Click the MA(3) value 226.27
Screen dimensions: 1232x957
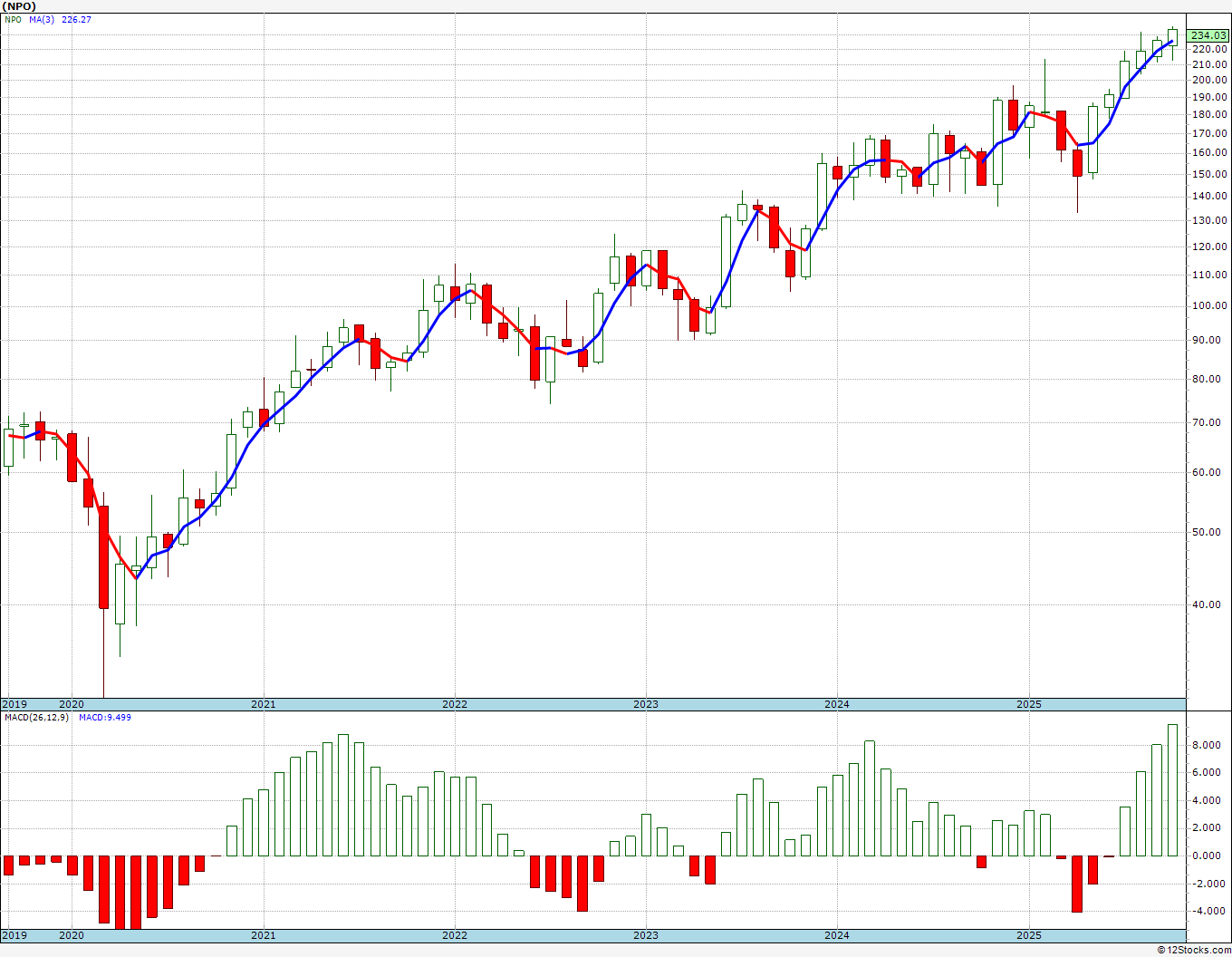click(x=76, y=19)
